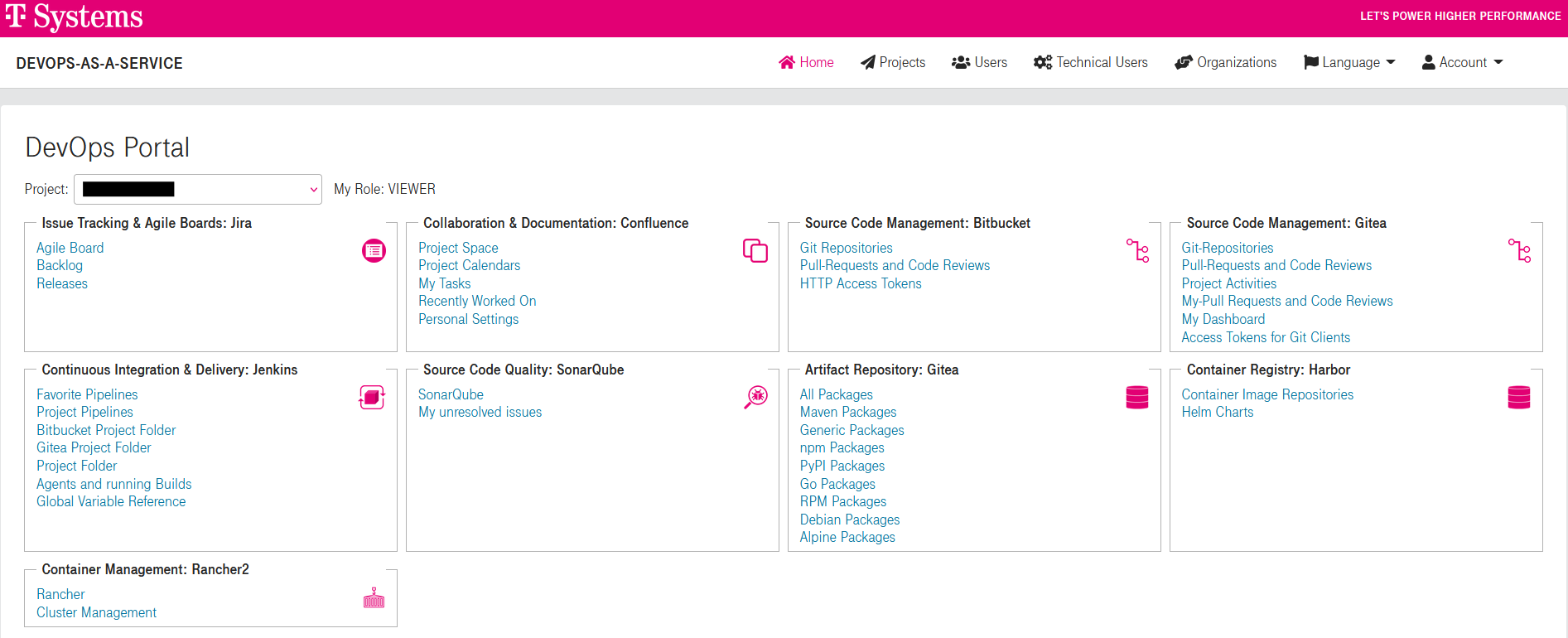Open the Agile Board link
Screen dimensions: 1568x638
70,248
